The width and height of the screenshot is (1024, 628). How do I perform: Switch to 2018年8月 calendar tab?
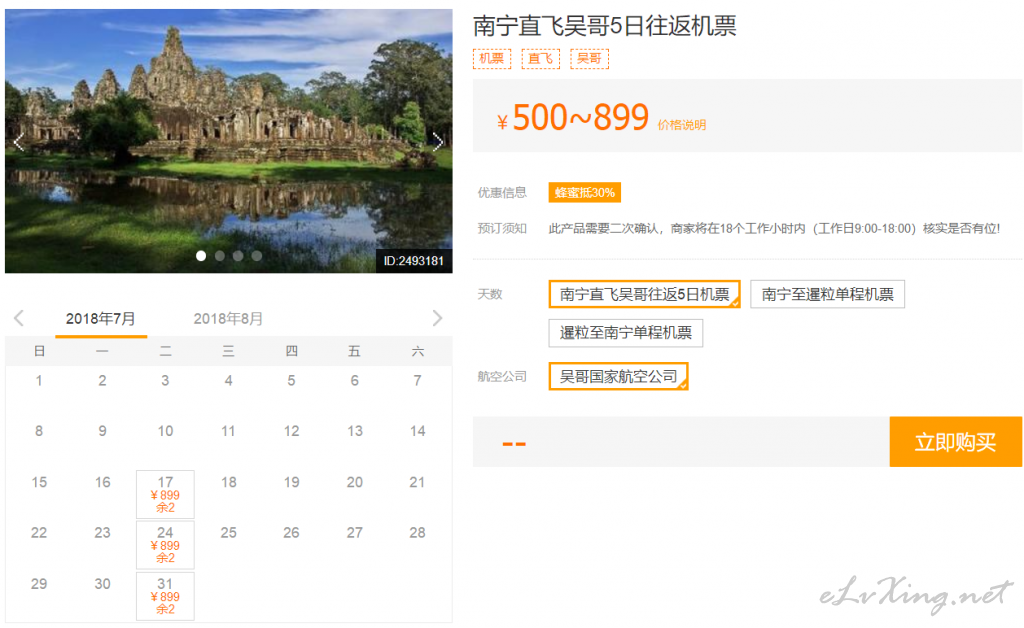coord(228,319)
